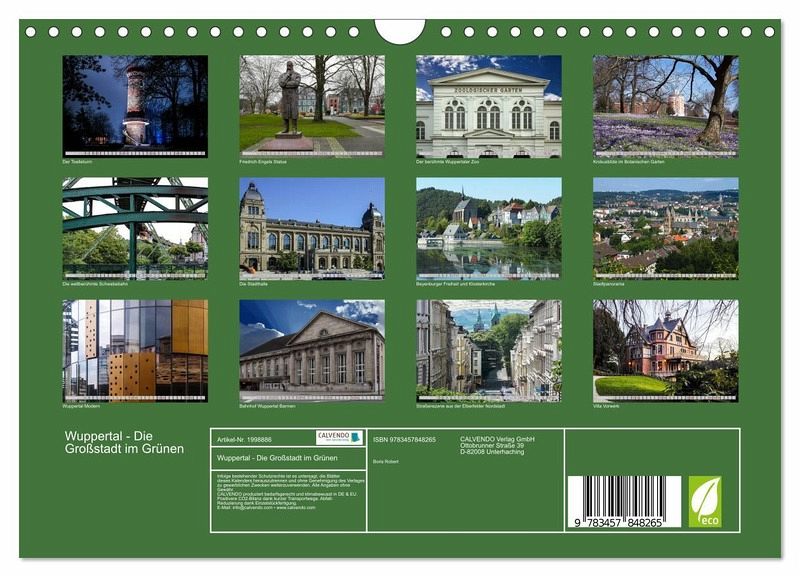Click 'ISBN 9783457848265' text
This screenshot has height=577, width=800.
(x=404, y=439)
